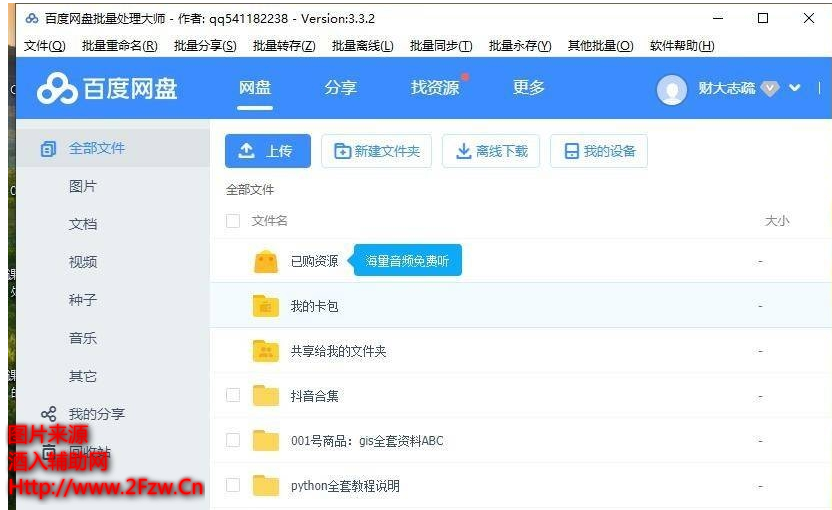Click the VIP diamond badge icon
Screen dimensions: 832x510
click(770, 88)
